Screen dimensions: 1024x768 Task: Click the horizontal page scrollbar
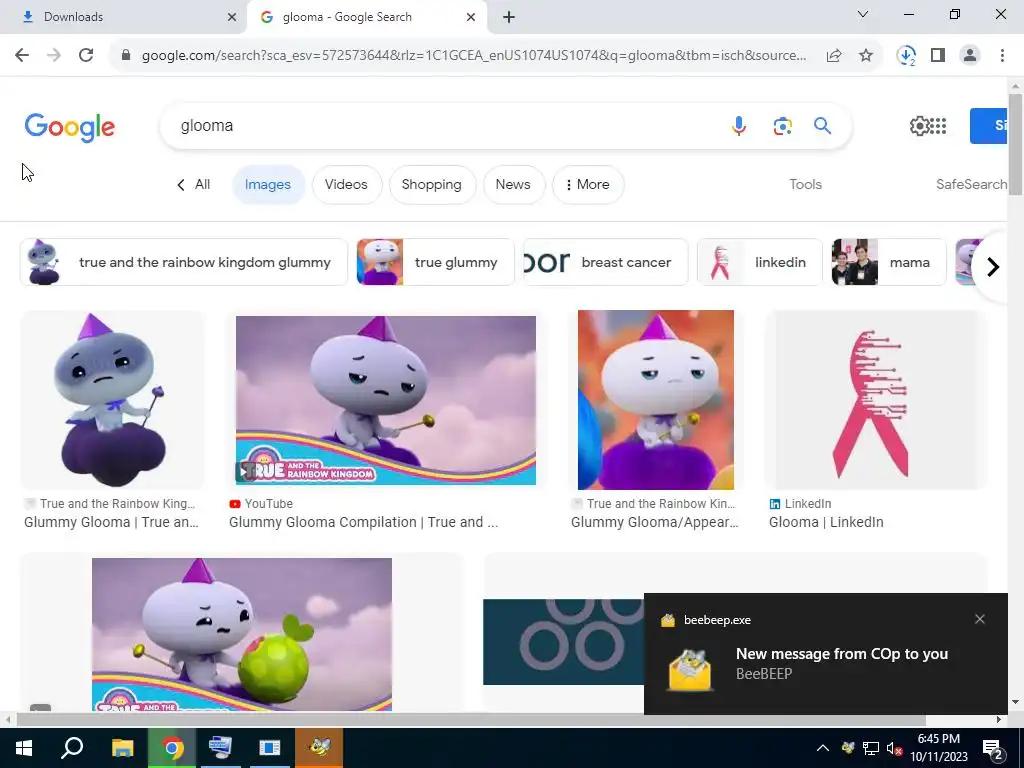[x=470, y=720]
